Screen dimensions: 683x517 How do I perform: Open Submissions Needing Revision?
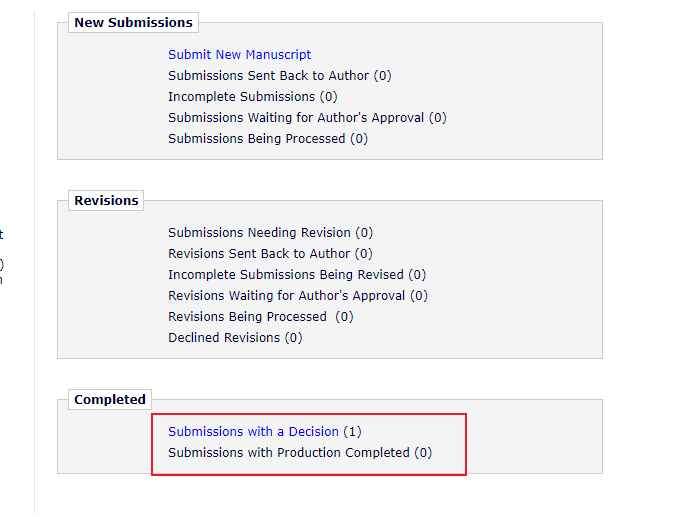coord(259,233)
